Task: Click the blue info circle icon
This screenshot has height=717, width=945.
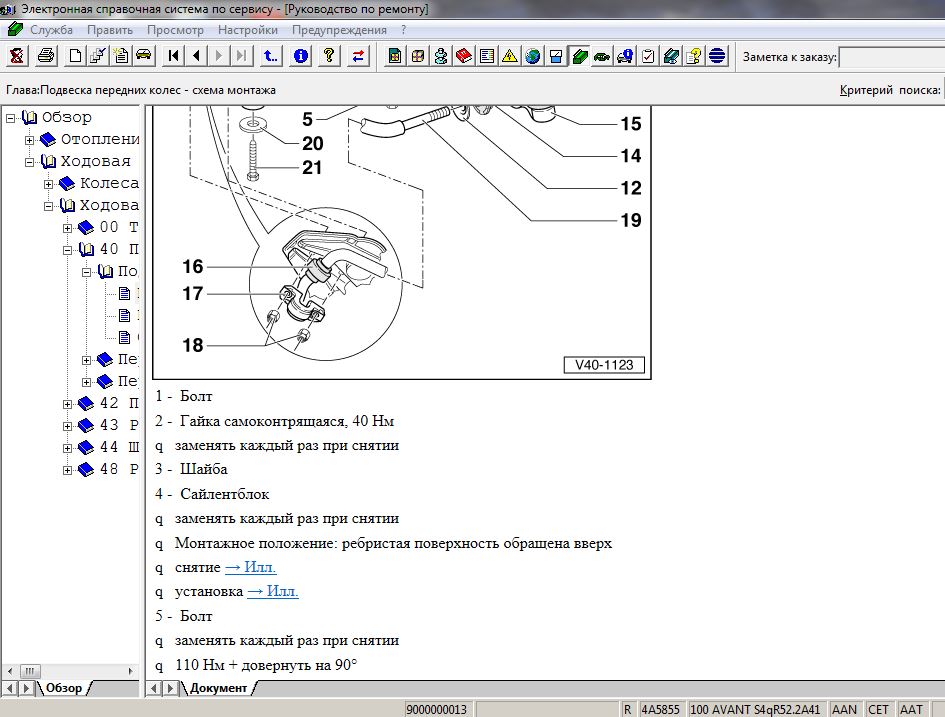Action: (x=300, y=56)
